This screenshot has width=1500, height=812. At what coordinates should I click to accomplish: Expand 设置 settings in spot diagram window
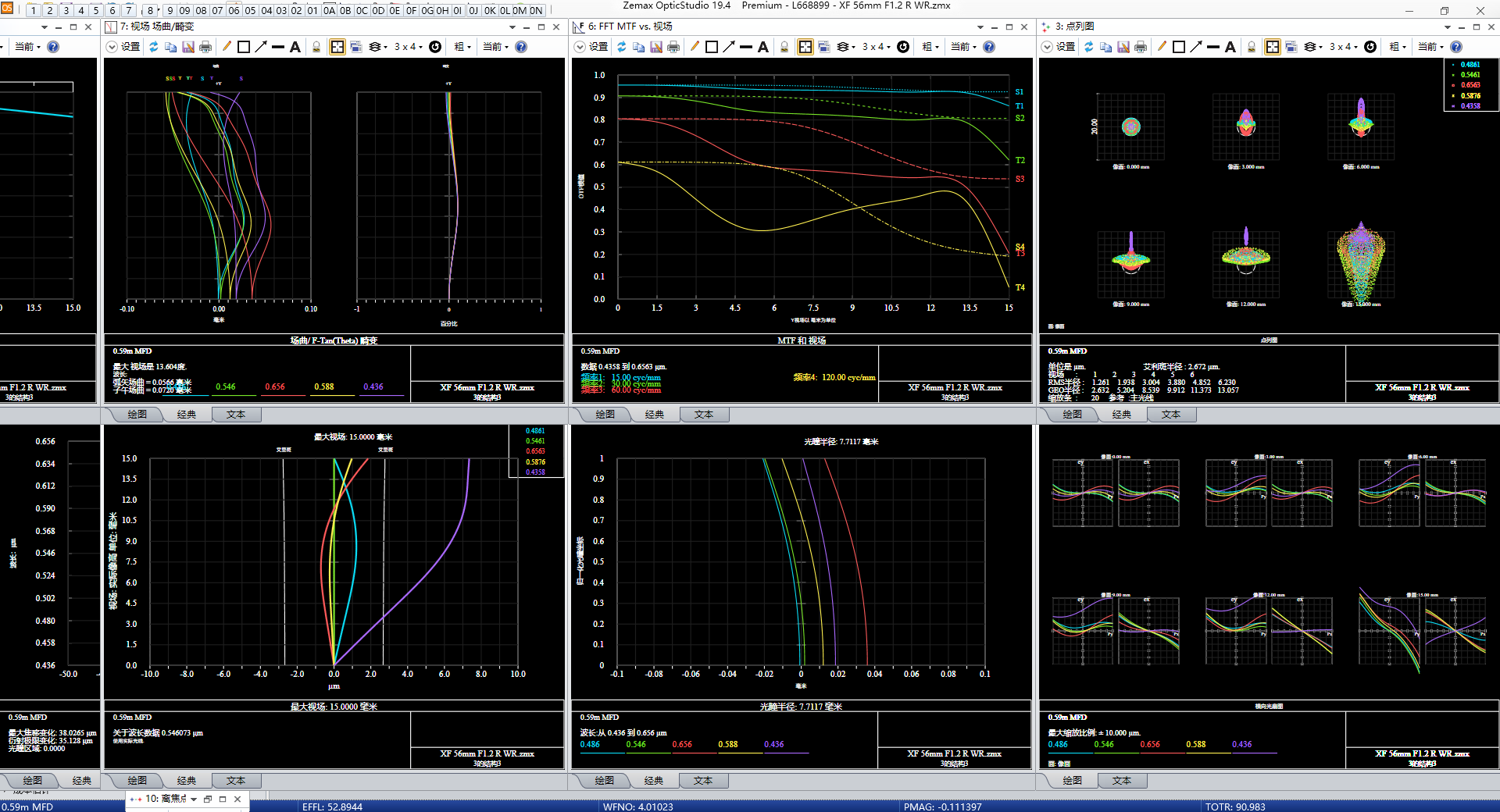click(x=1060, y=47)
